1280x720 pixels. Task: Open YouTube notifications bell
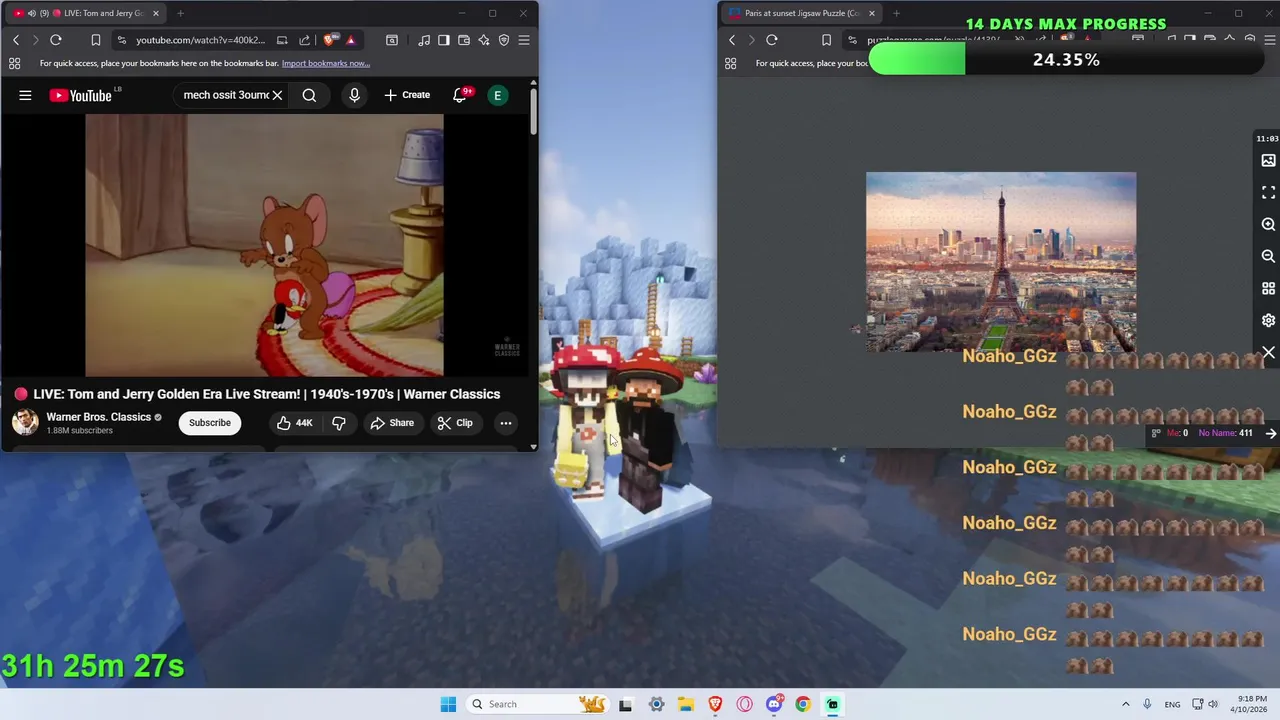tap(461, 95)
